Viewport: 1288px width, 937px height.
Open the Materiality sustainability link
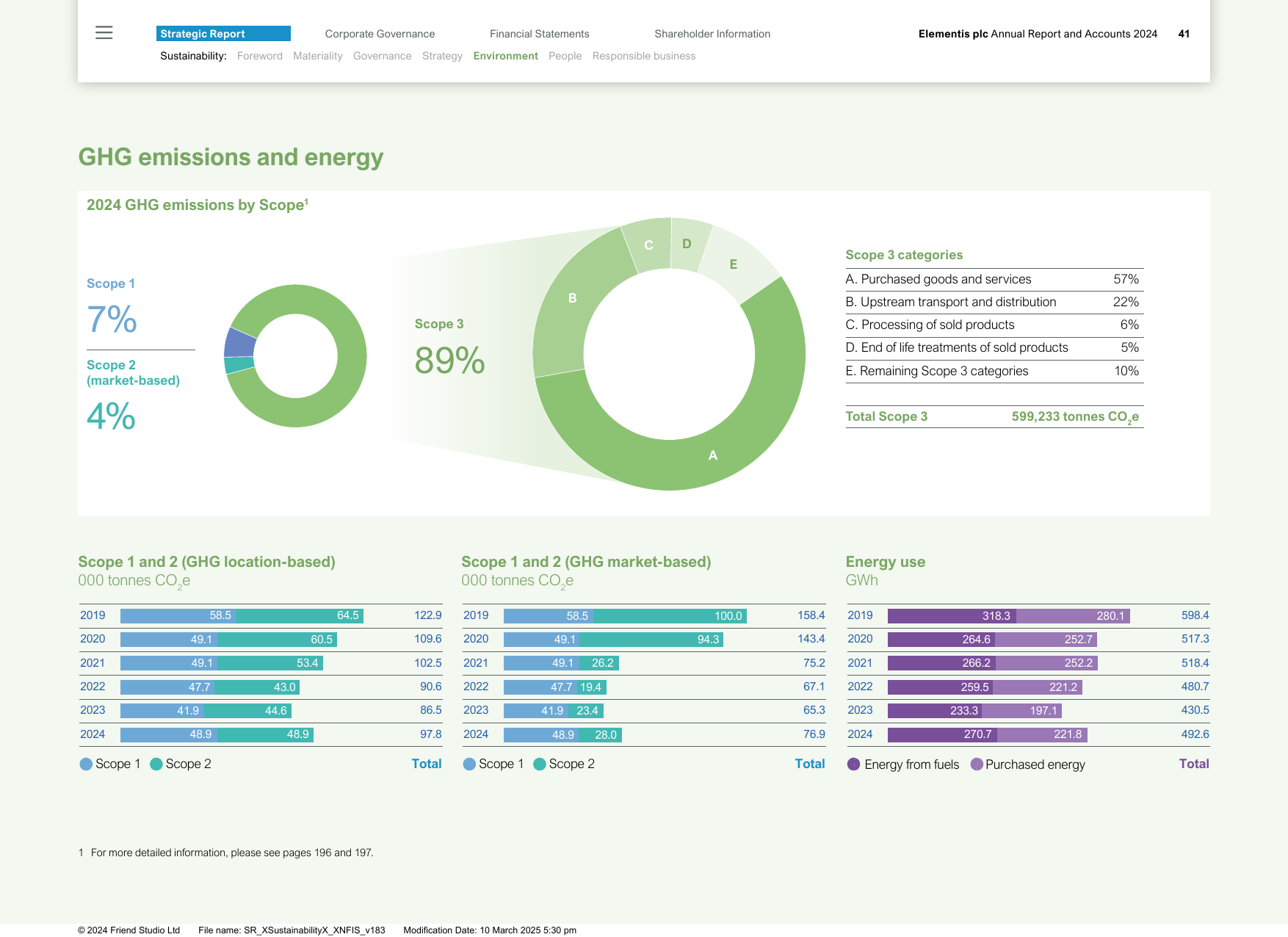pyautogui.click(x=318, y=56)
